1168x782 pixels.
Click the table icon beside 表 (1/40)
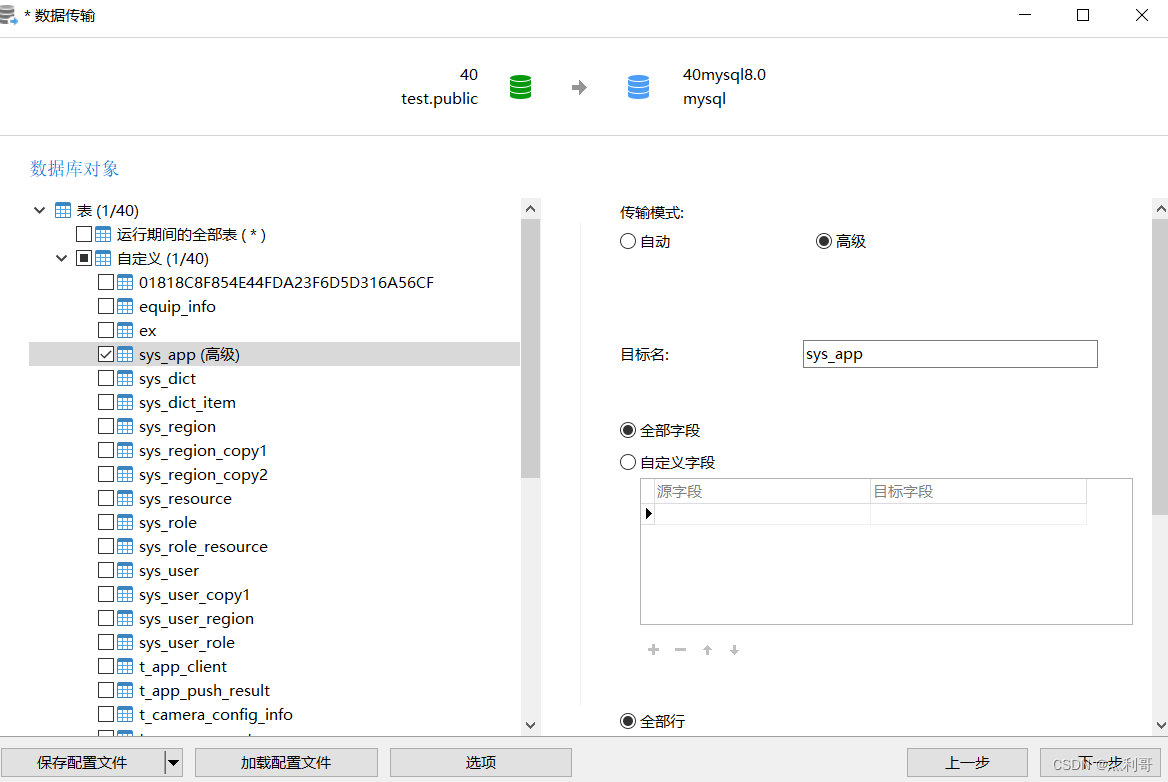(x=61, y=210)
